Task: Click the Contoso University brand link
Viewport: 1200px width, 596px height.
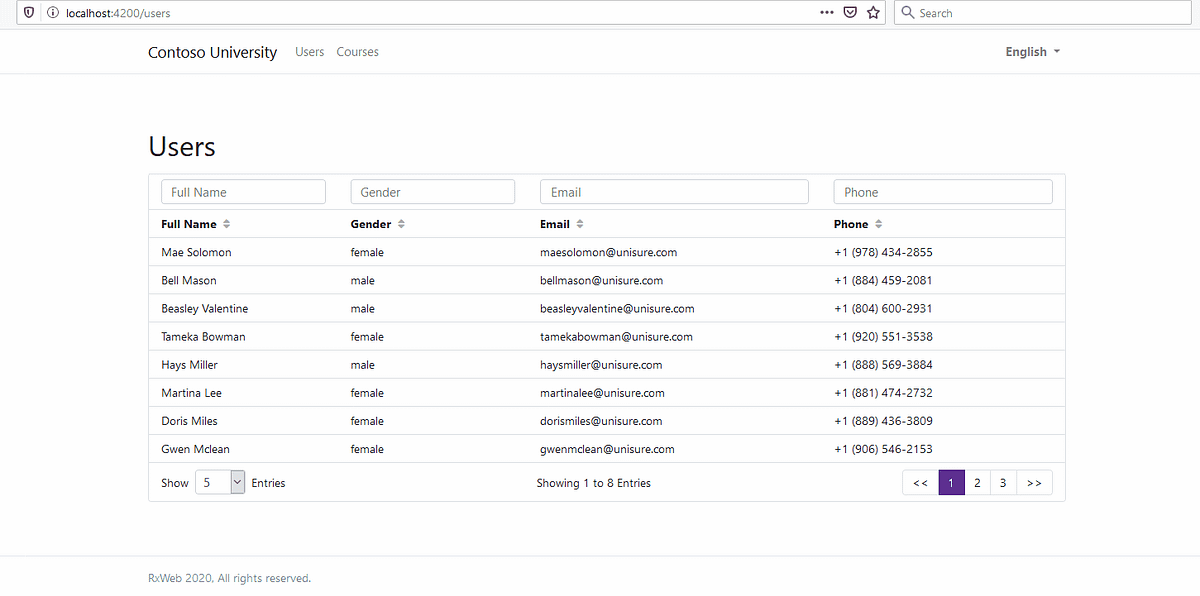Action: coord(212,51)
